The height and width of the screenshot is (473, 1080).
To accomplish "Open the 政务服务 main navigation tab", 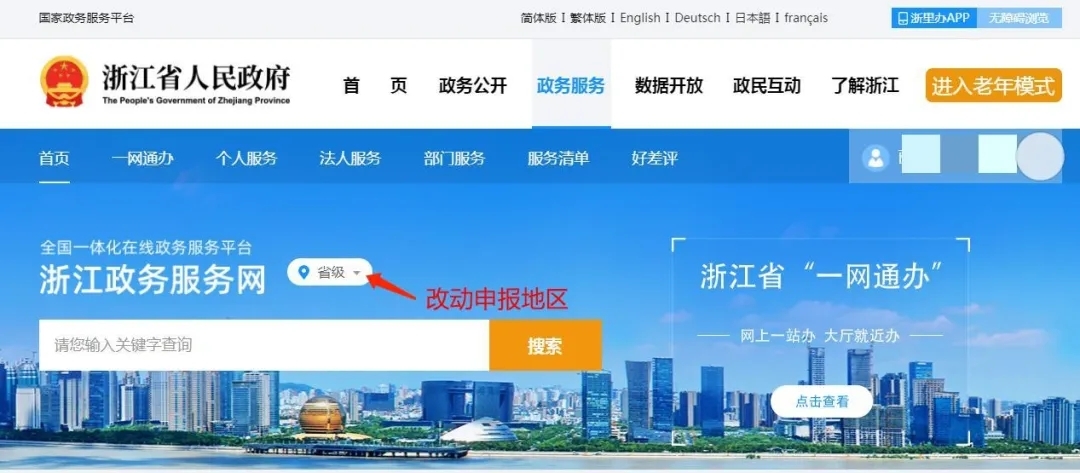I will pos(571,85).
